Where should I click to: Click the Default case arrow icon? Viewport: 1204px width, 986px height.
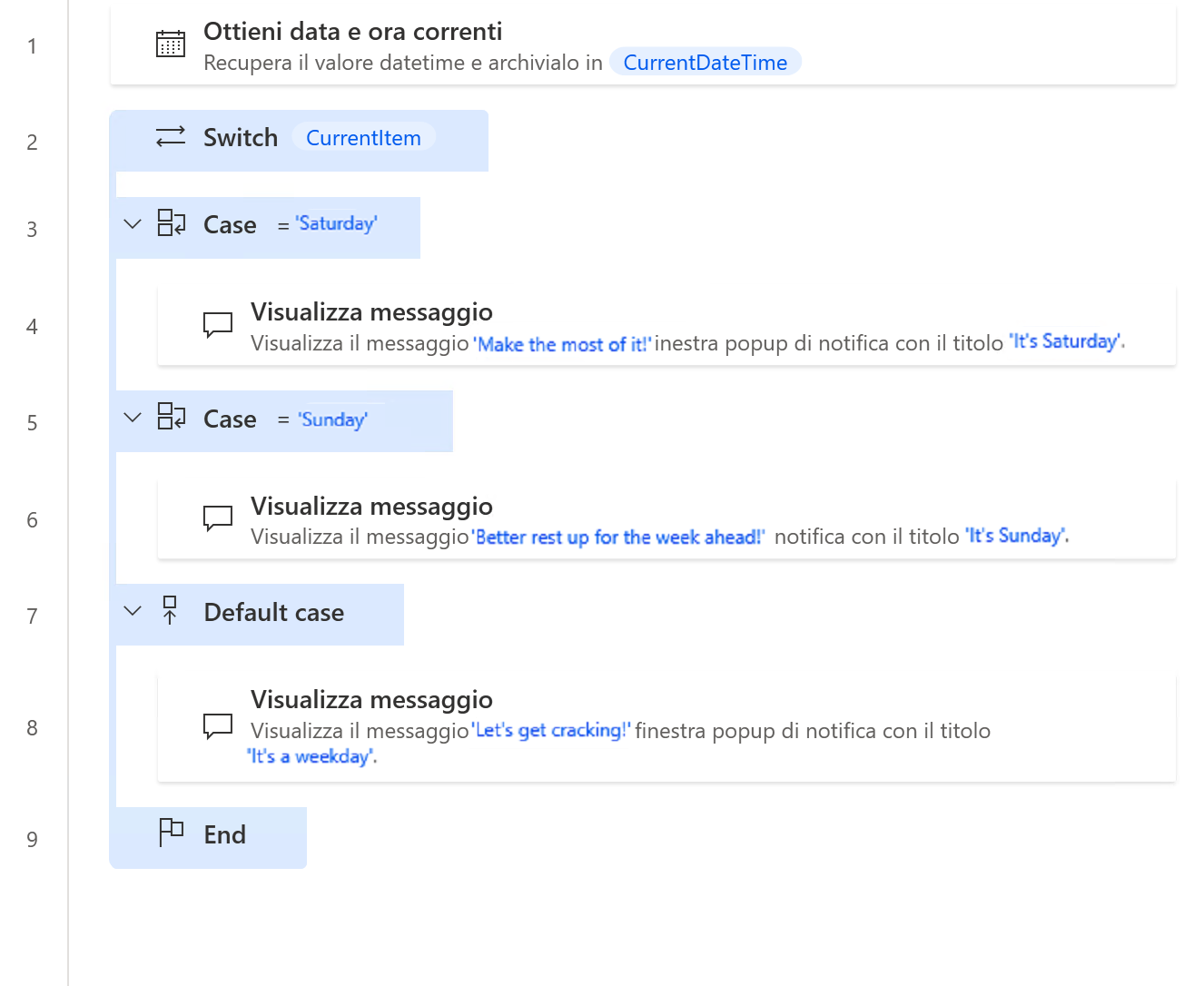click(170, 611)
